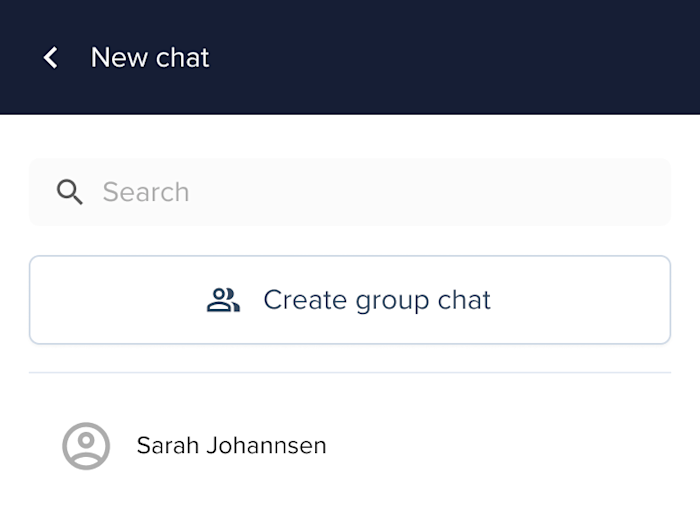Tap the Create group chat label text
Viewport: 700px width, 518px height.
click(377, 300)
